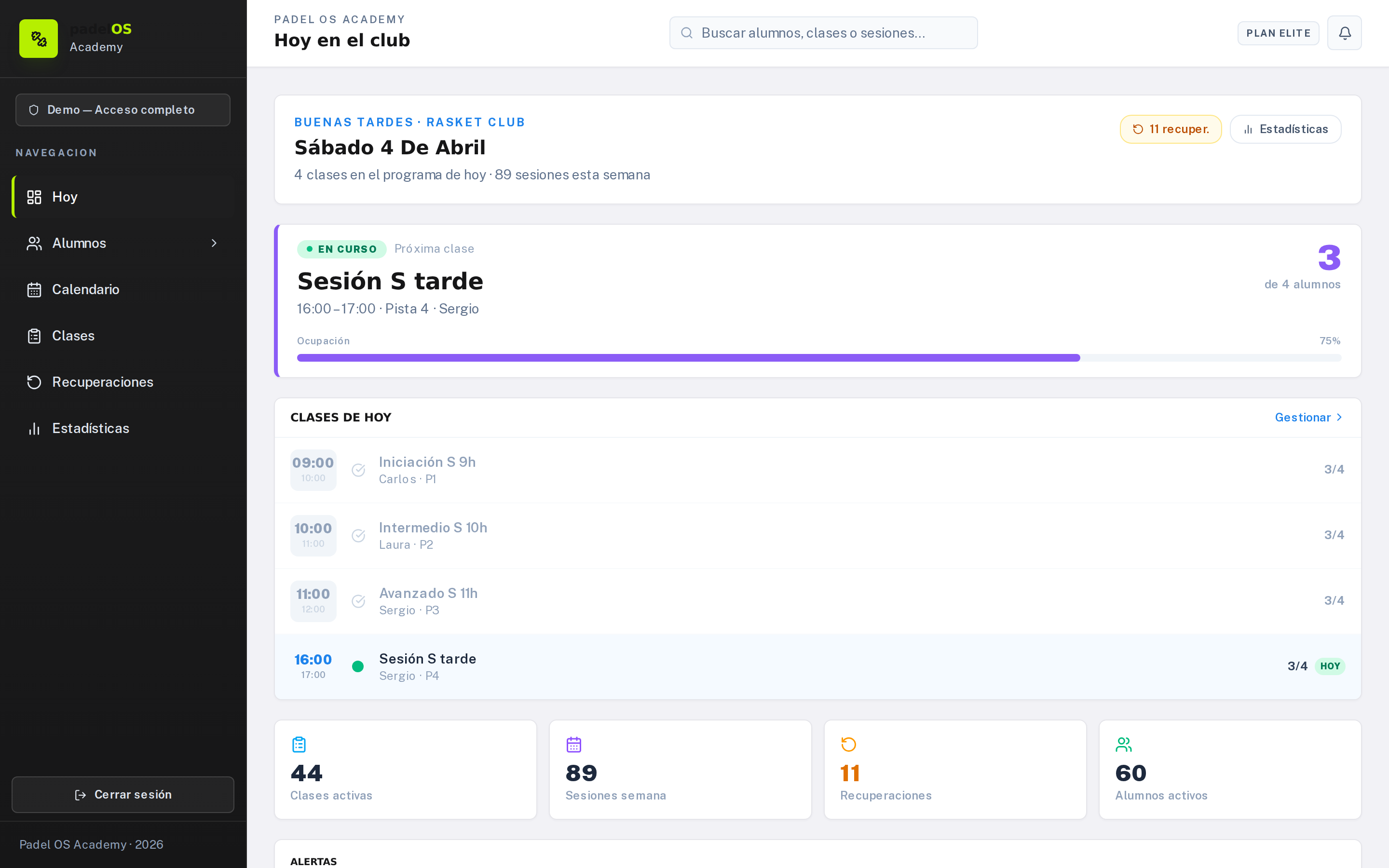Click the 16:00 time label
Image resolution: width=1389 pixels, height=868 pixels.
point(313,660)
